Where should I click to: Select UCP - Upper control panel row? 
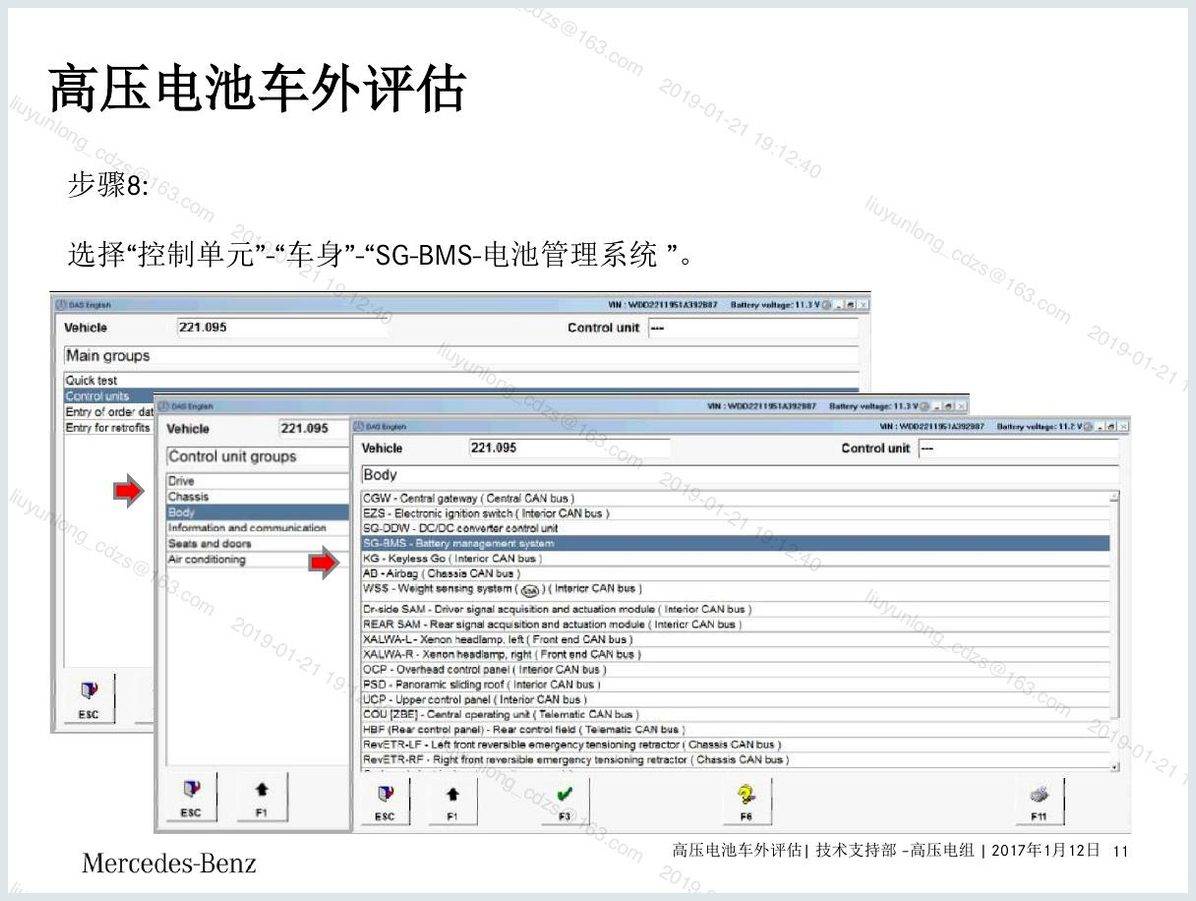pos(735,699)
